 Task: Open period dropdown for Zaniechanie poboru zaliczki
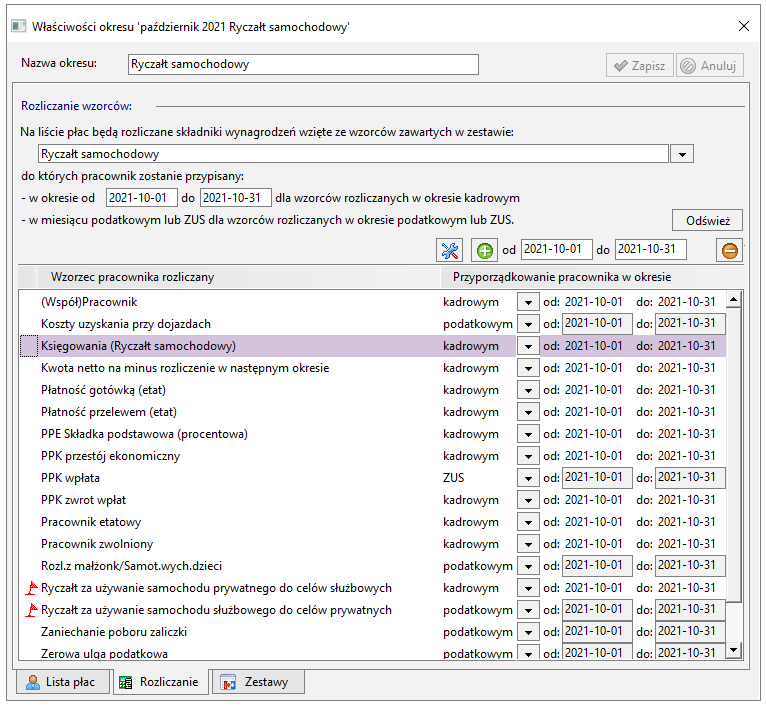click(x=528, y=632)
